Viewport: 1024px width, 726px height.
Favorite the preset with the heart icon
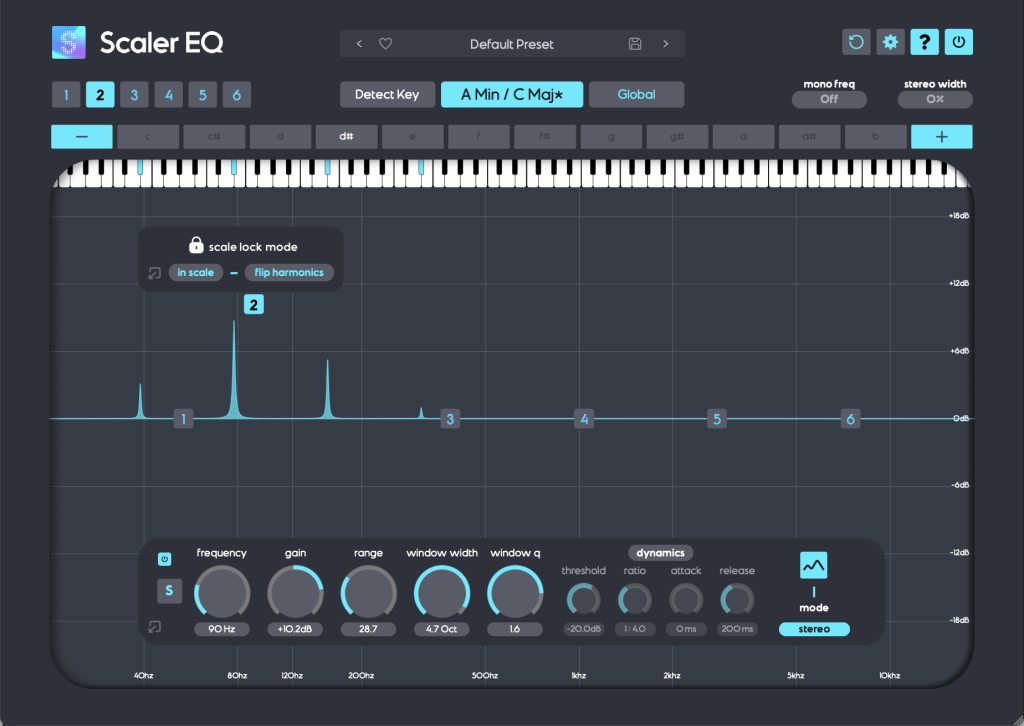point(385,44)
